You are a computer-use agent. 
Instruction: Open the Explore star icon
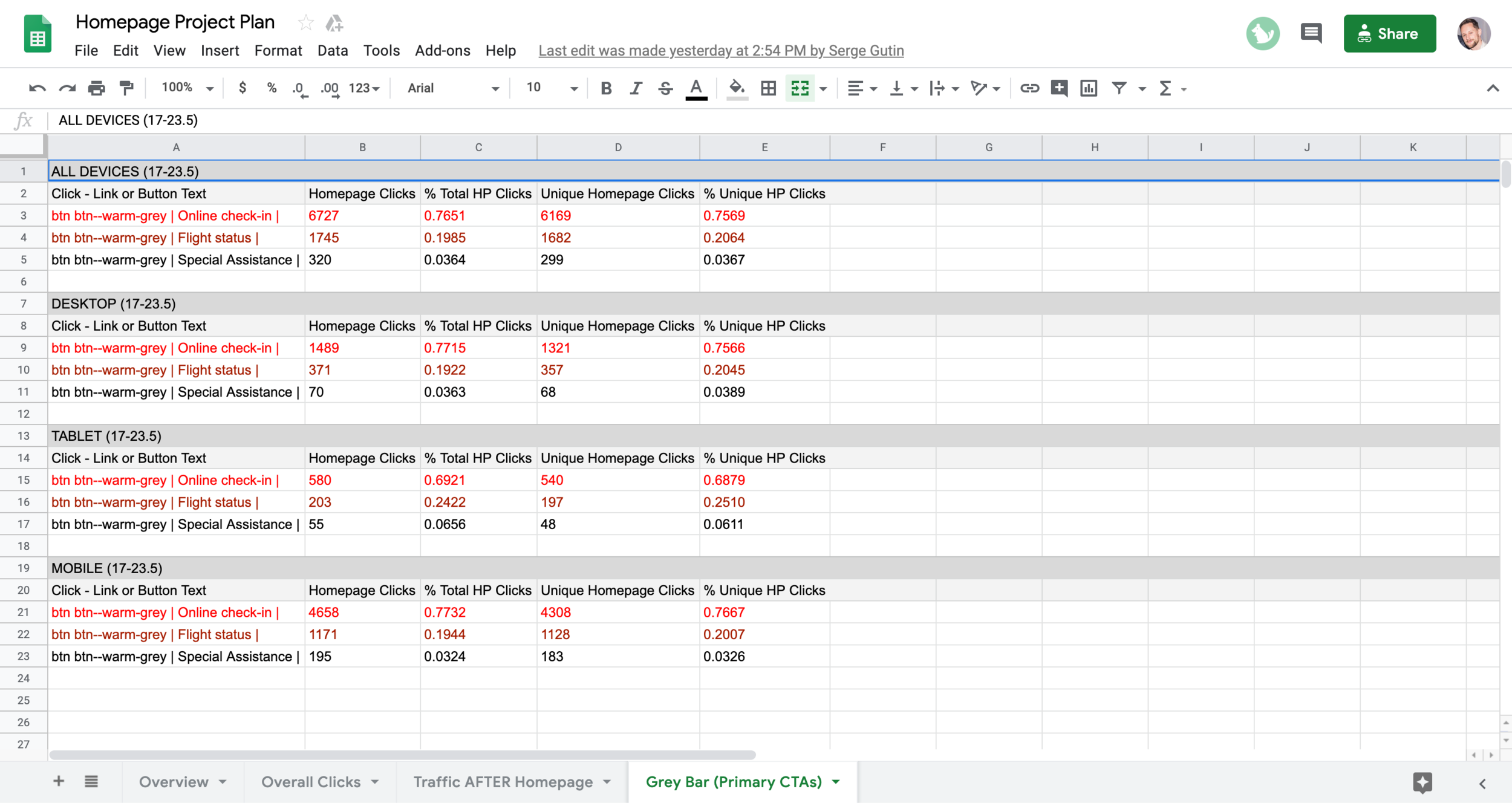tap(1422, 782)
